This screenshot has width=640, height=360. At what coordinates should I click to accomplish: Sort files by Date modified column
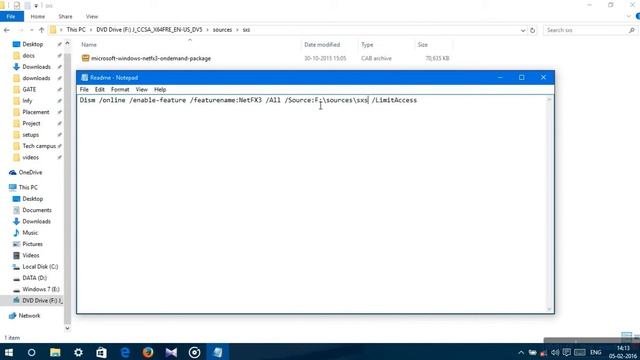click(x=322, y=45)
